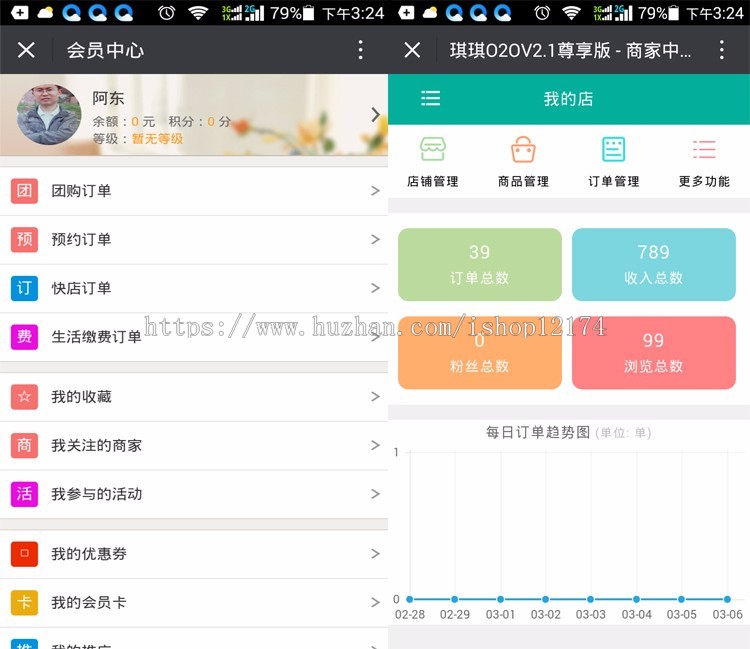Tap the 订单管理 document icon

coord(614,149)
